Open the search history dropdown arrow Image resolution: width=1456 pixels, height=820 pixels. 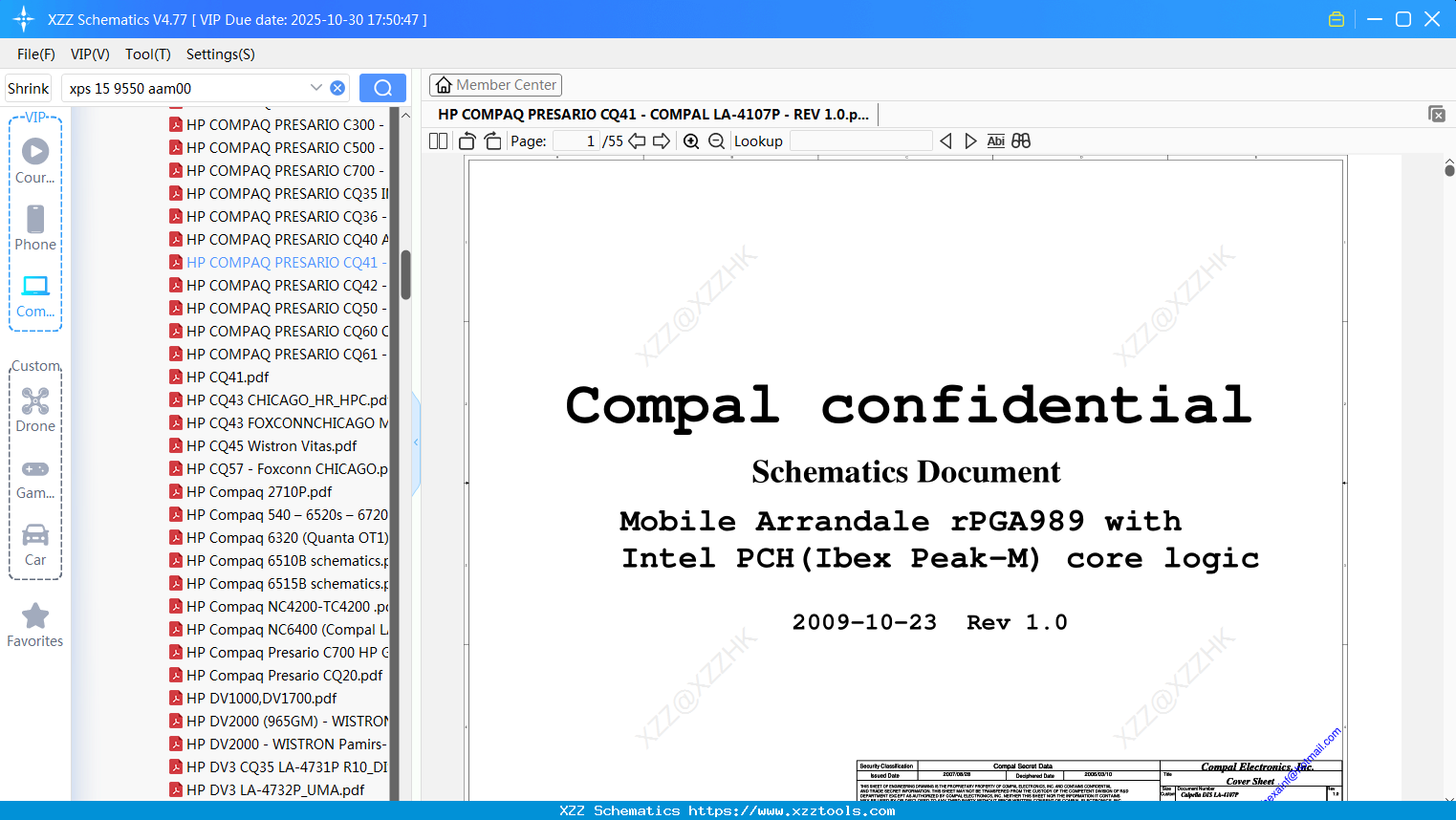coord(316,88)
